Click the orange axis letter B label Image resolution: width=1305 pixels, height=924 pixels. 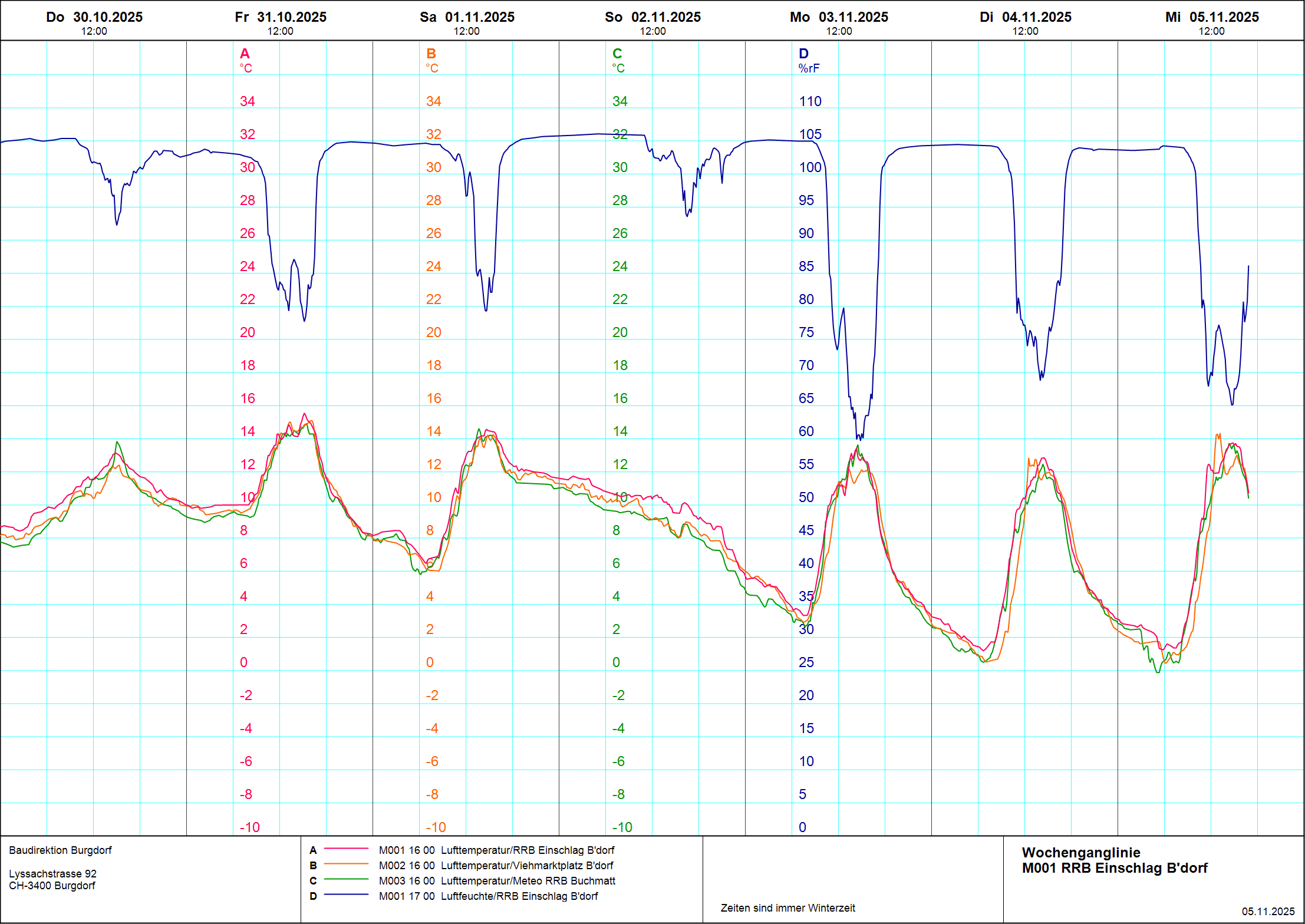(x=431, y=54)
